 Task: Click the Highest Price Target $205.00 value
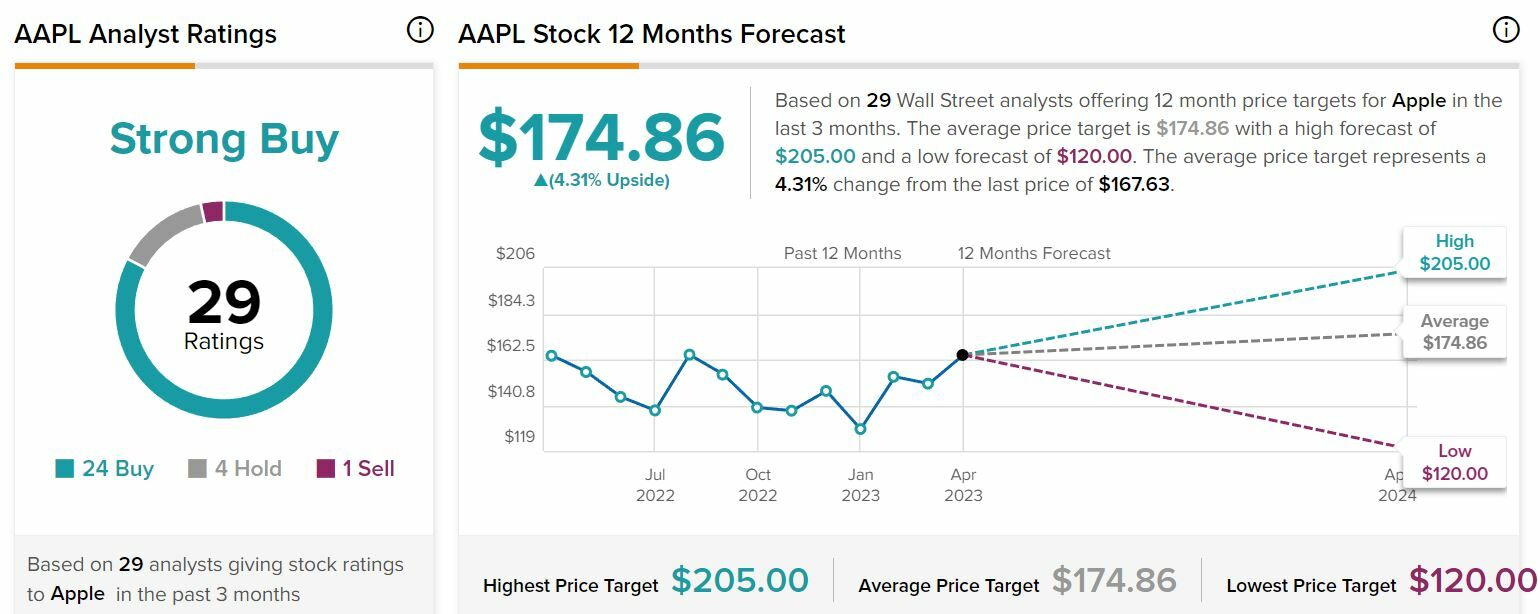(x=739, y=581)
